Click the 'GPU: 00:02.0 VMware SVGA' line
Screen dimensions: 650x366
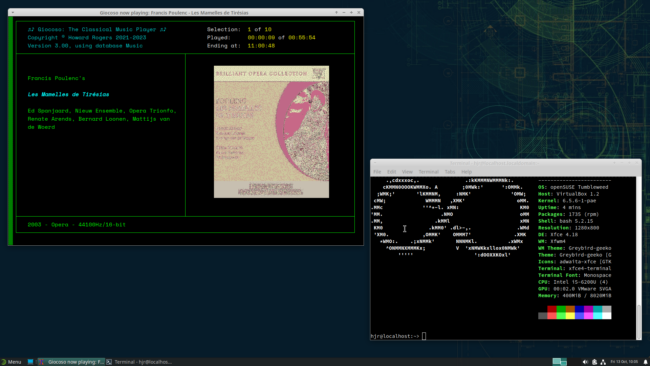pyautogui.click(x=575, y=289)
